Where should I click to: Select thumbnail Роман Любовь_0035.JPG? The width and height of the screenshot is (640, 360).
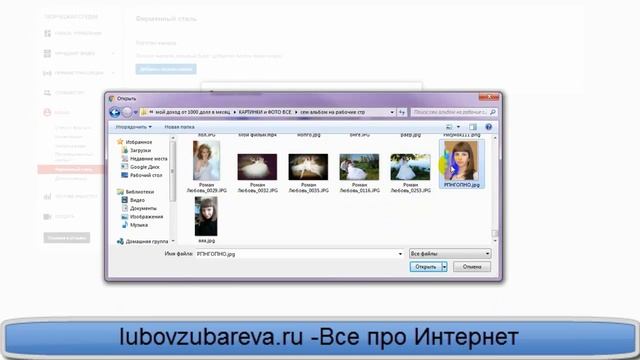[308, 167]
